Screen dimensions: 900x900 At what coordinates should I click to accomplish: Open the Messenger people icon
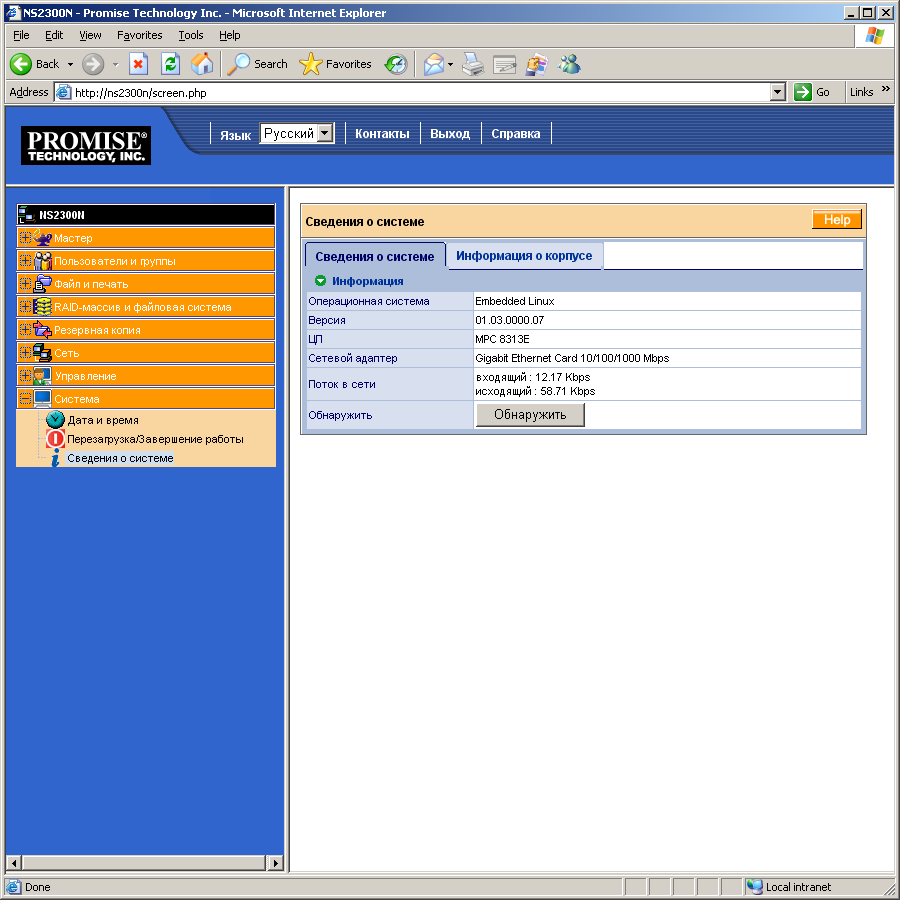(569, 64)
